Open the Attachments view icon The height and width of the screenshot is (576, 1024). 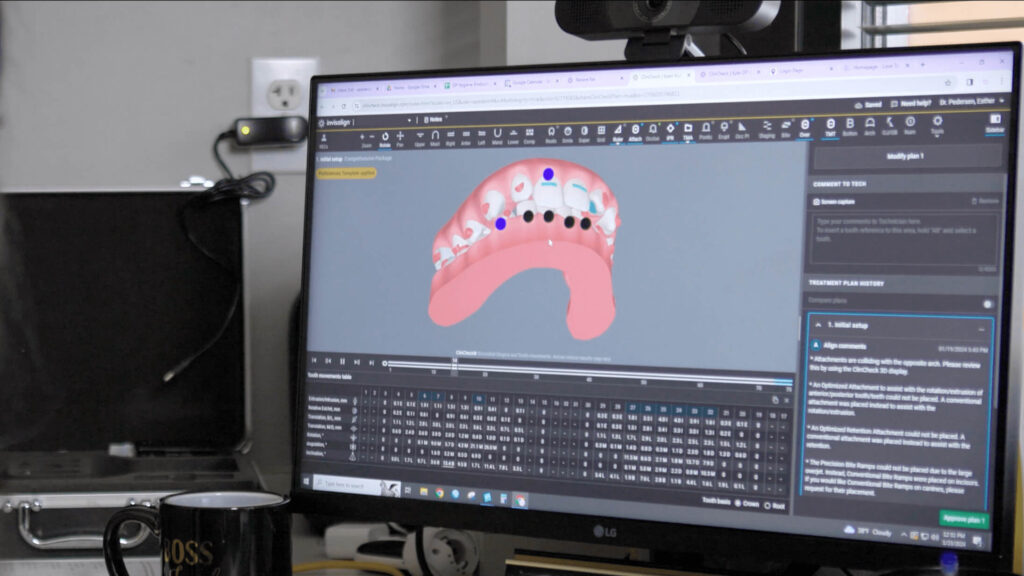coord(637,131)
